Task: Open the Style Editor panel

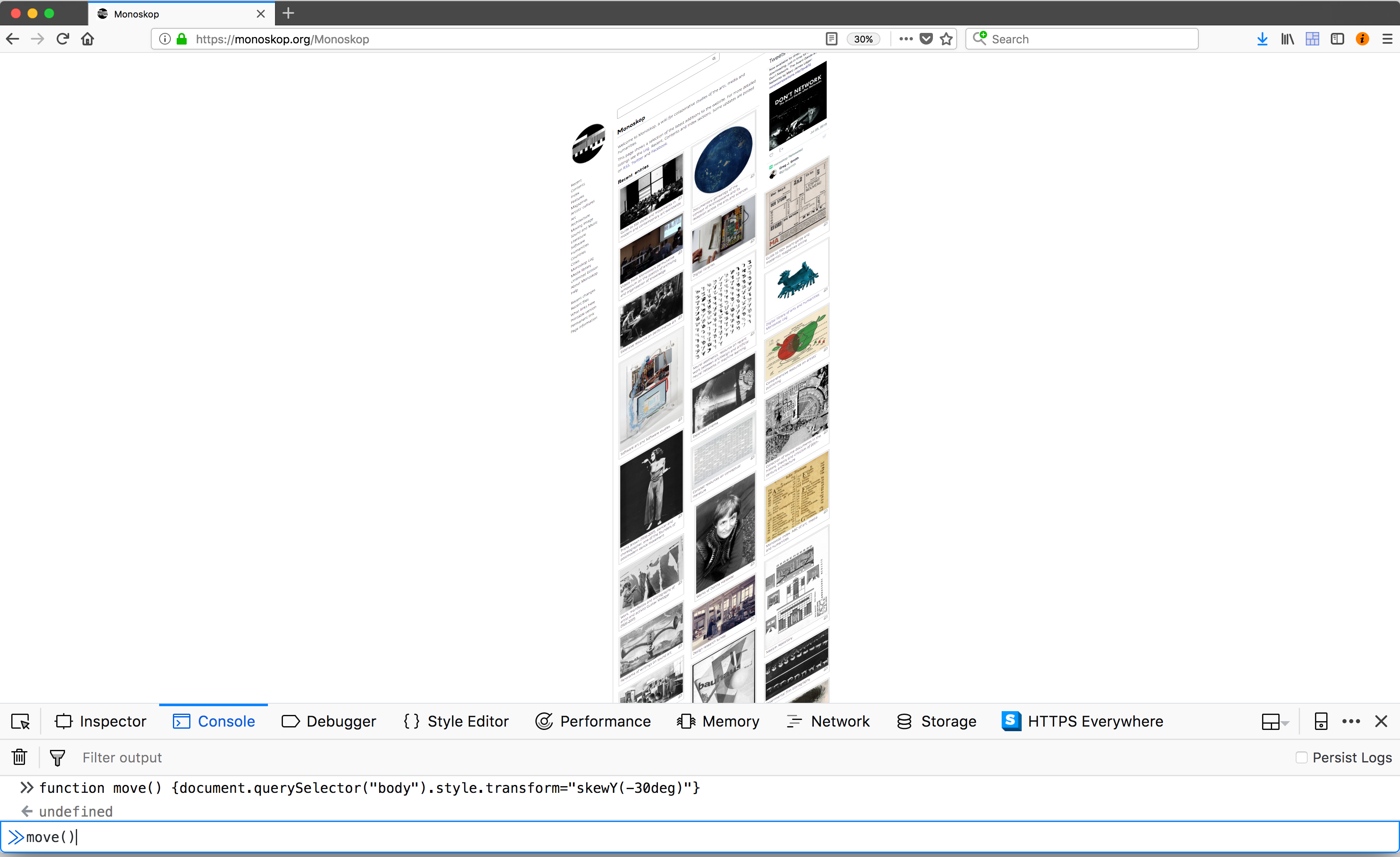Action: [456, 721]
